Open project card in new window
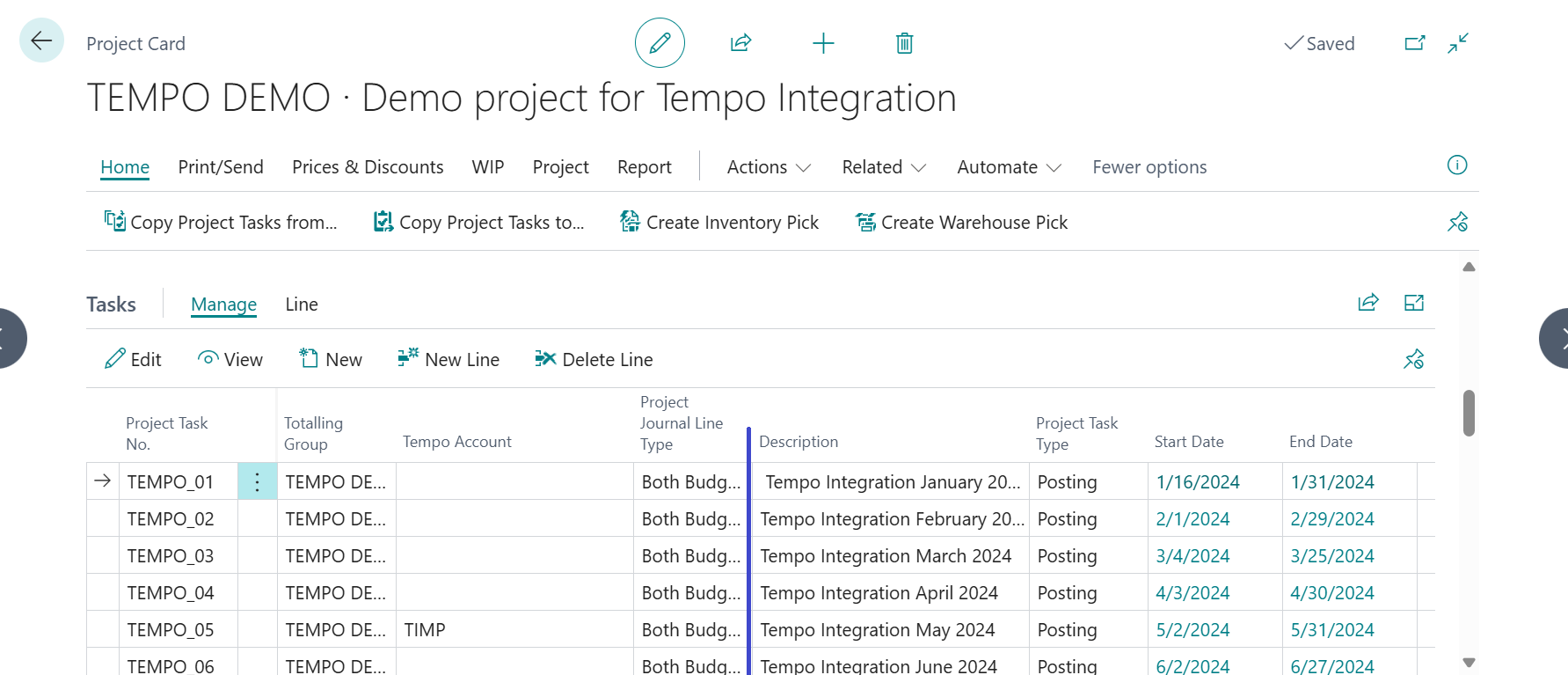1568x675 pixels. 1414,43
